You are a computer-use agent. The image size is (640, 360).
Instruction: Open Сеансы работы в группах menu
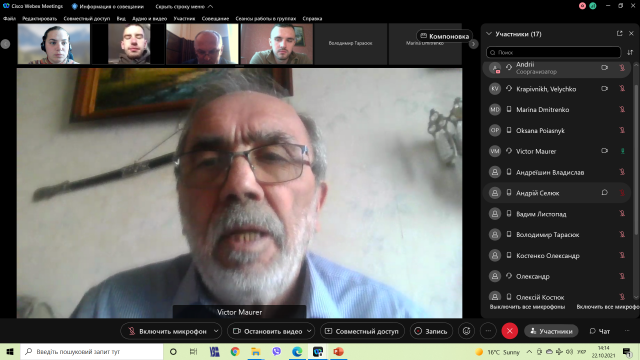tap(266, 18)
